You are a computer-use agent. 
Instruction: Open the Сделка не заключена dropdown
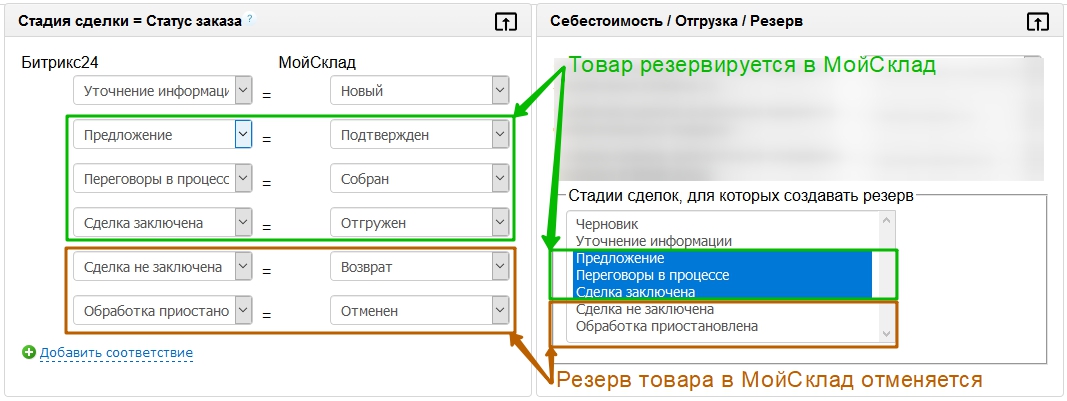pos(163,267)
